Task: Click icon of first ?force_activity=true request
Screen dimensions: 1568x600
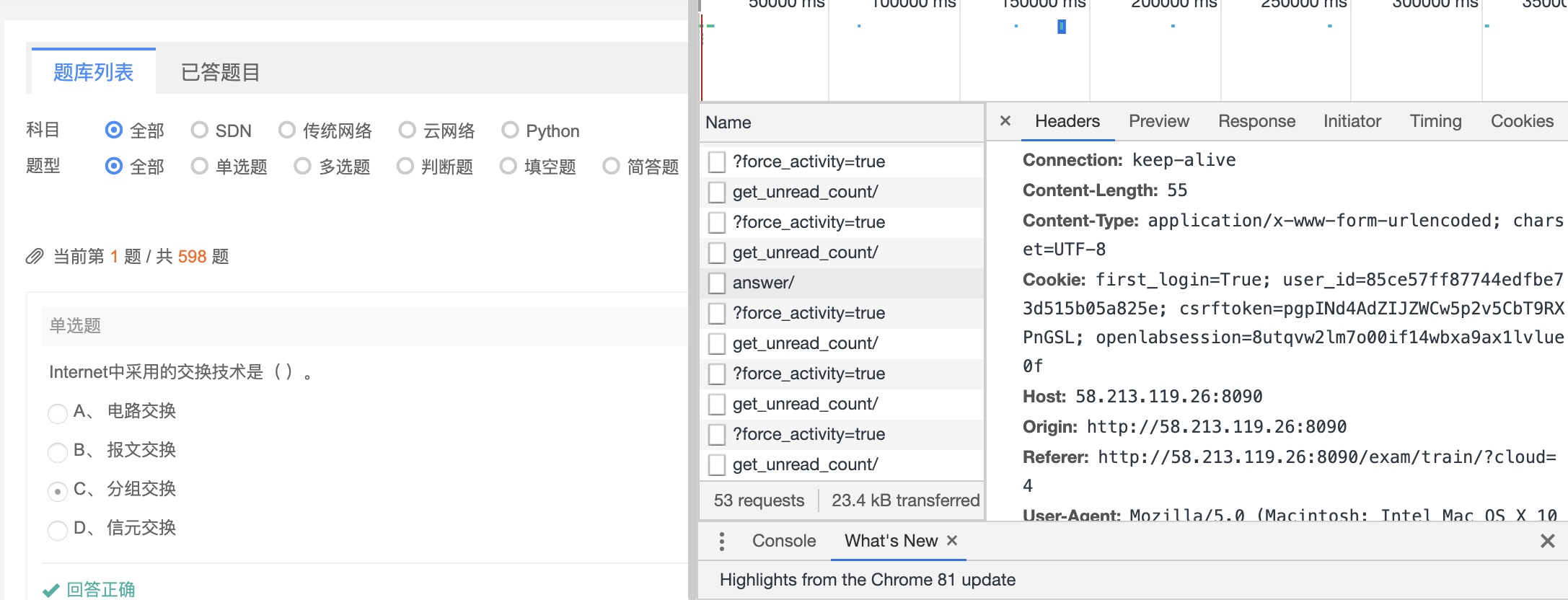Action: 716,162
